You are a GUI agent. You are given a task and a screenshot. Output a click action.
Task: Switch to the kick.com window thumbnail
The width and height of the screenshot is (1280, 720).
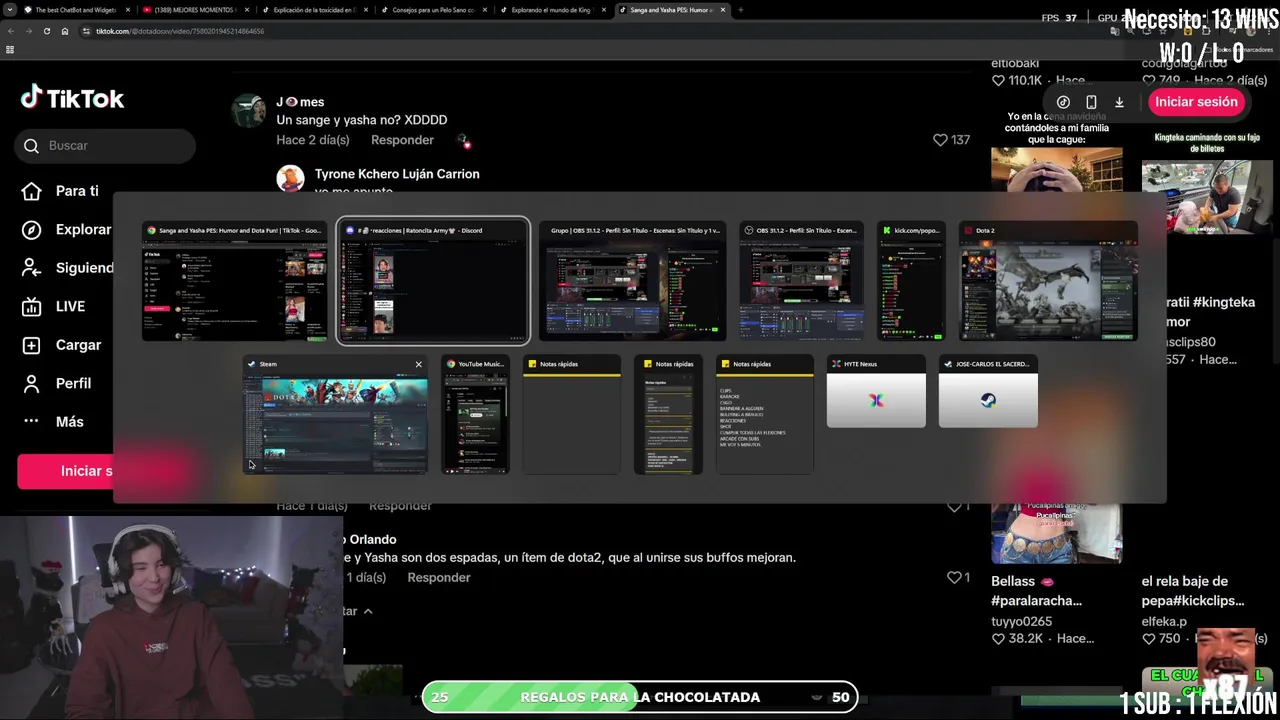click(x=911, y=281)
